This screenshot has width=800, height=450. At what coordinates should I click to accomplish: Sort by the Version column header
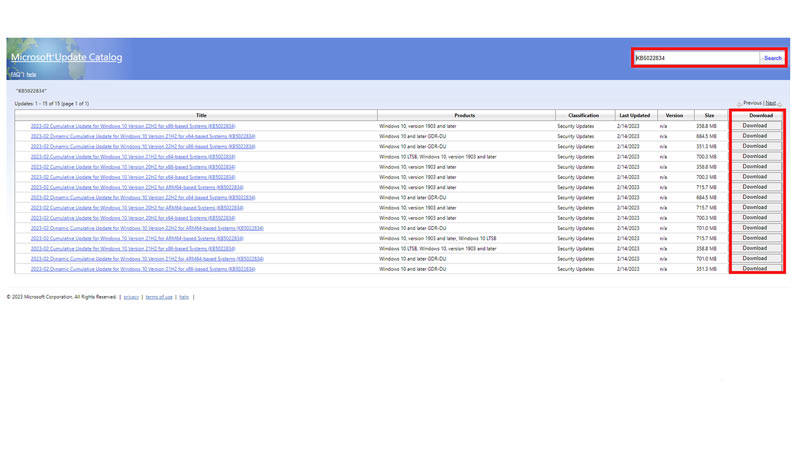click(x=674, y=115)
